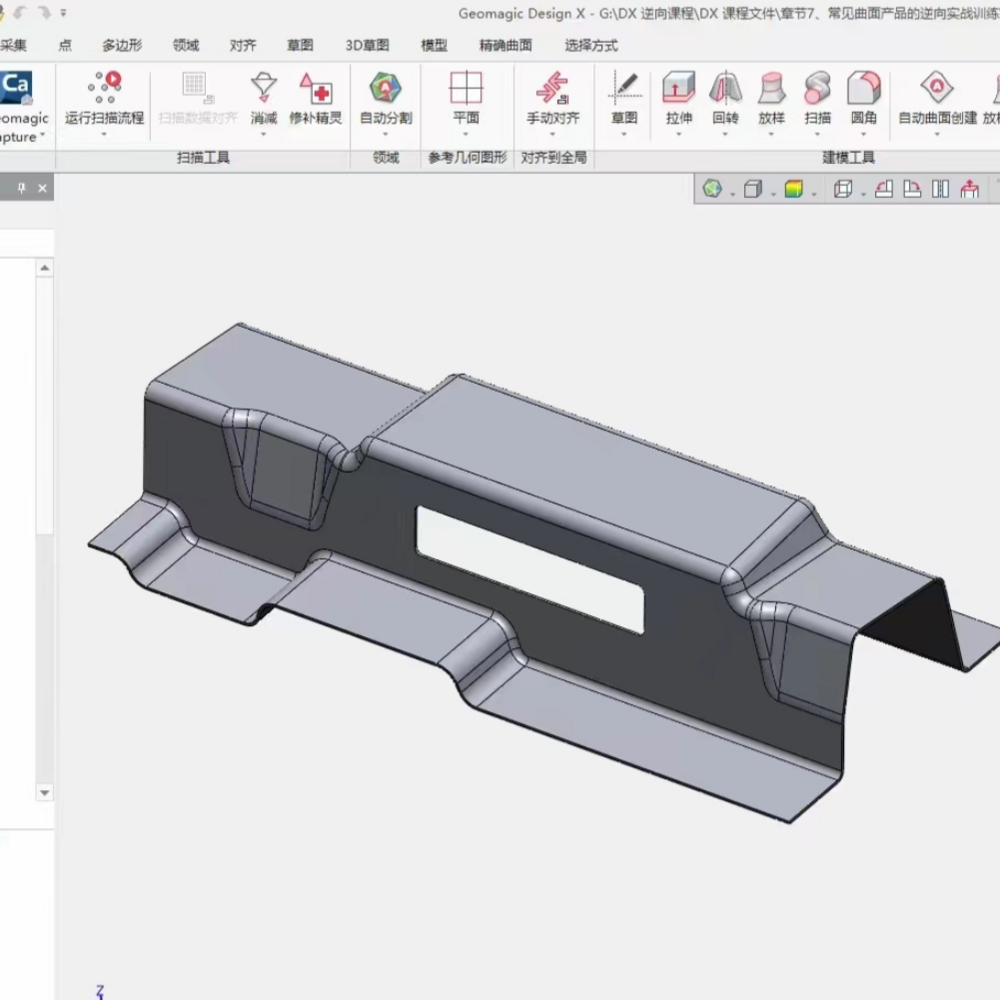Open the 3D草图 ribbon tab
Viewport: 1000px width, 1000px height.
coord(367,45)
